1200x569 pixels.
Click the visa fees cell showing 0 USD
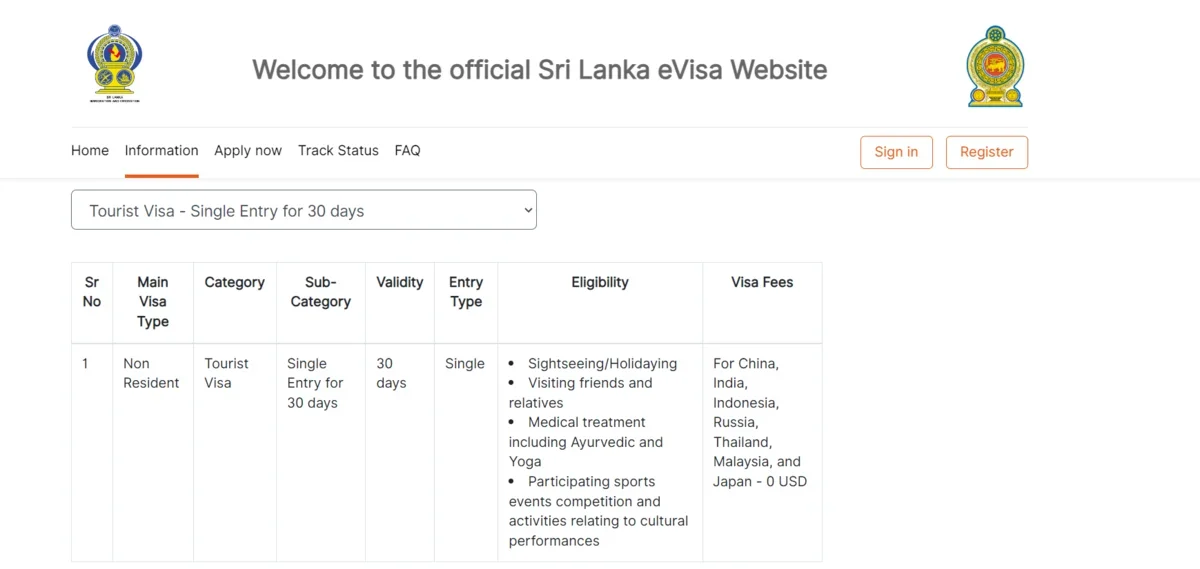(760, 422)
